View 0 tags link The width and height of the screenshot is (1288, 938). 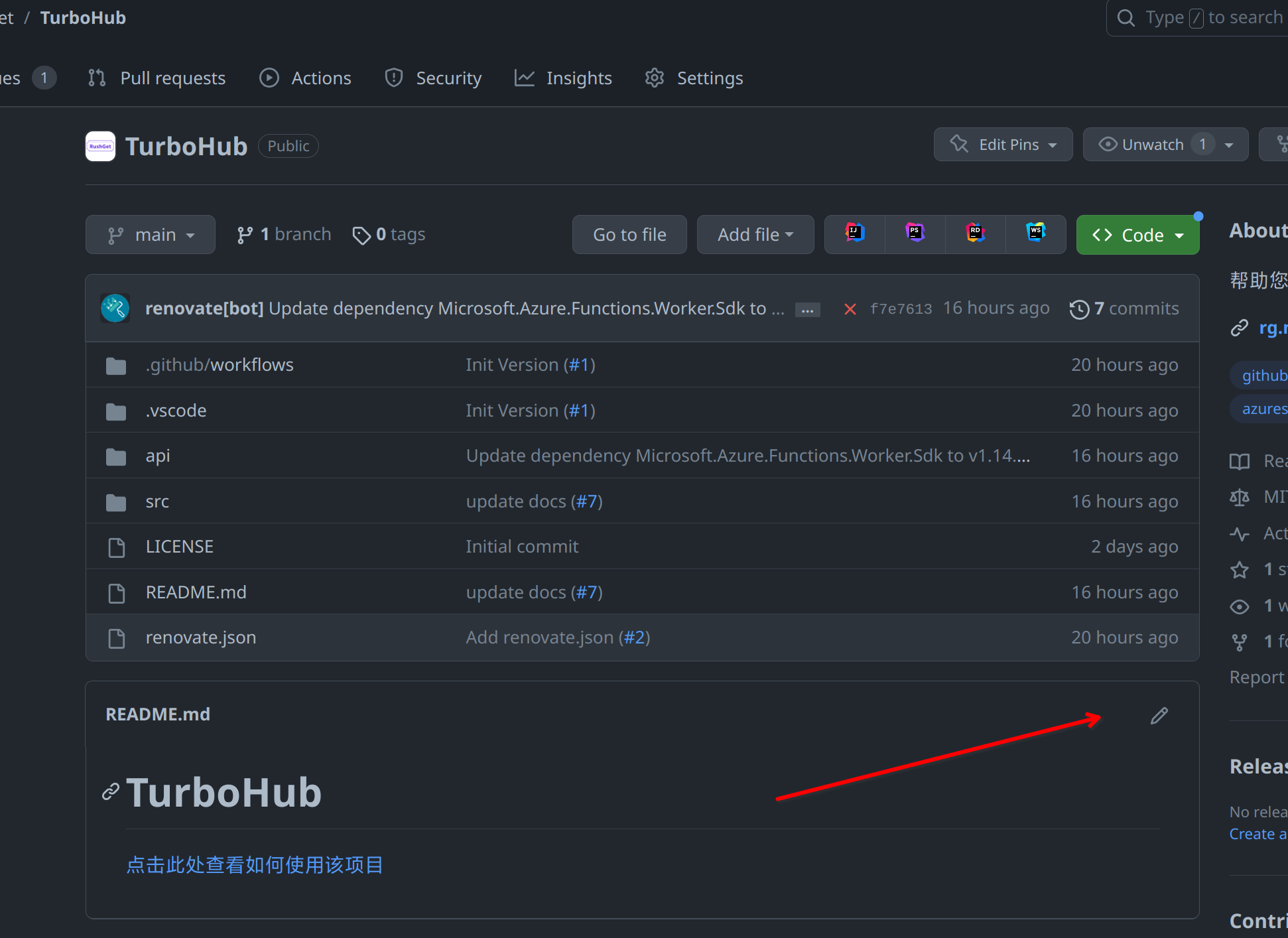(389, 235)
